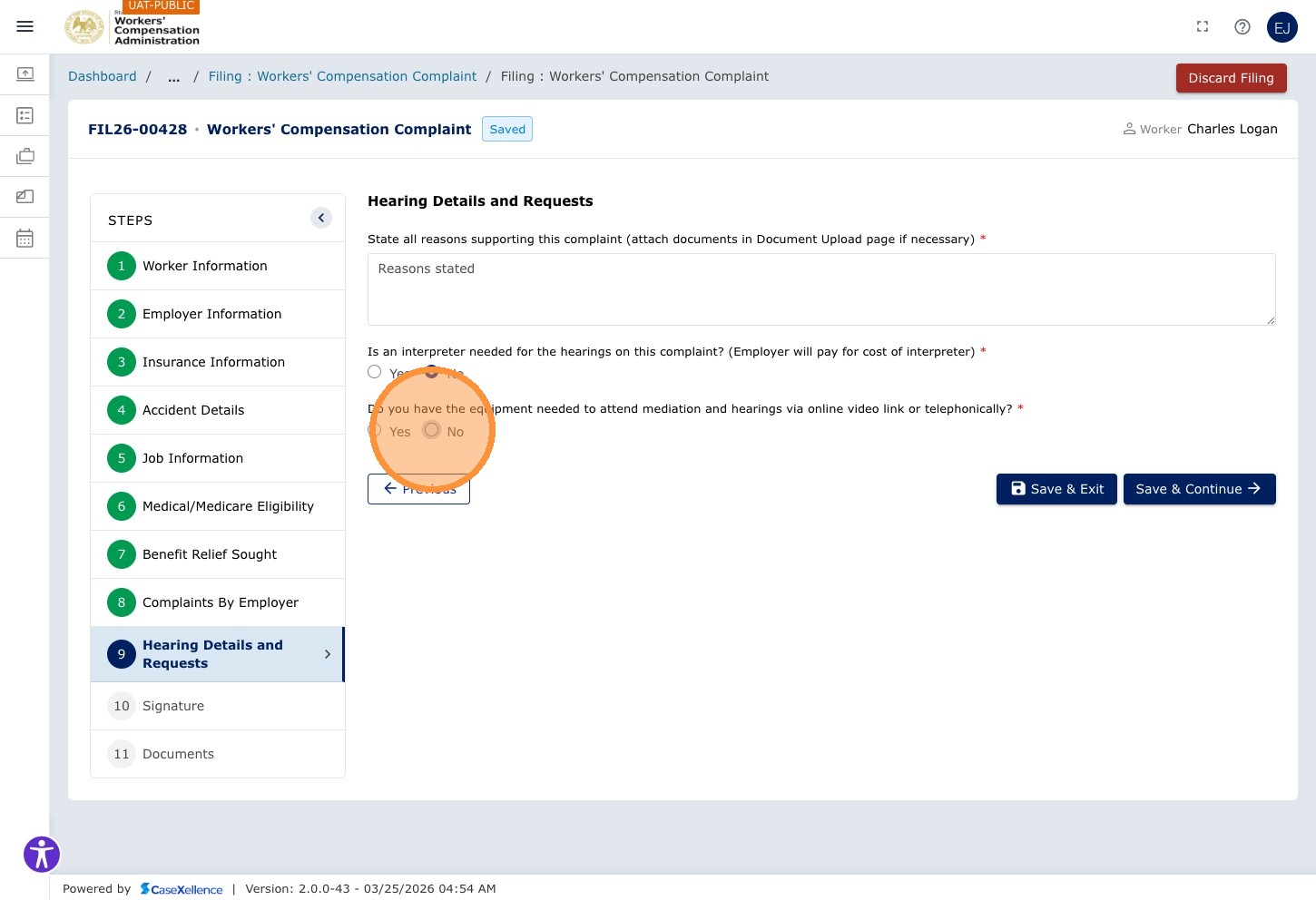1316x900 pixels.
Task: Expand the breadcrumb ellipsis
Action: [173, 76]
